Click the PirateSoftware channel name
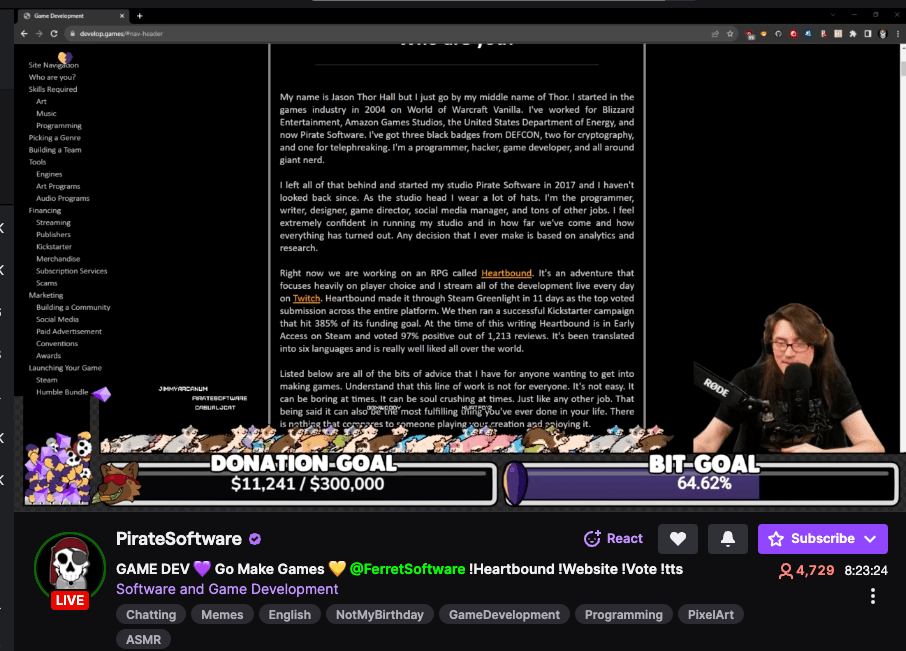 179,539
